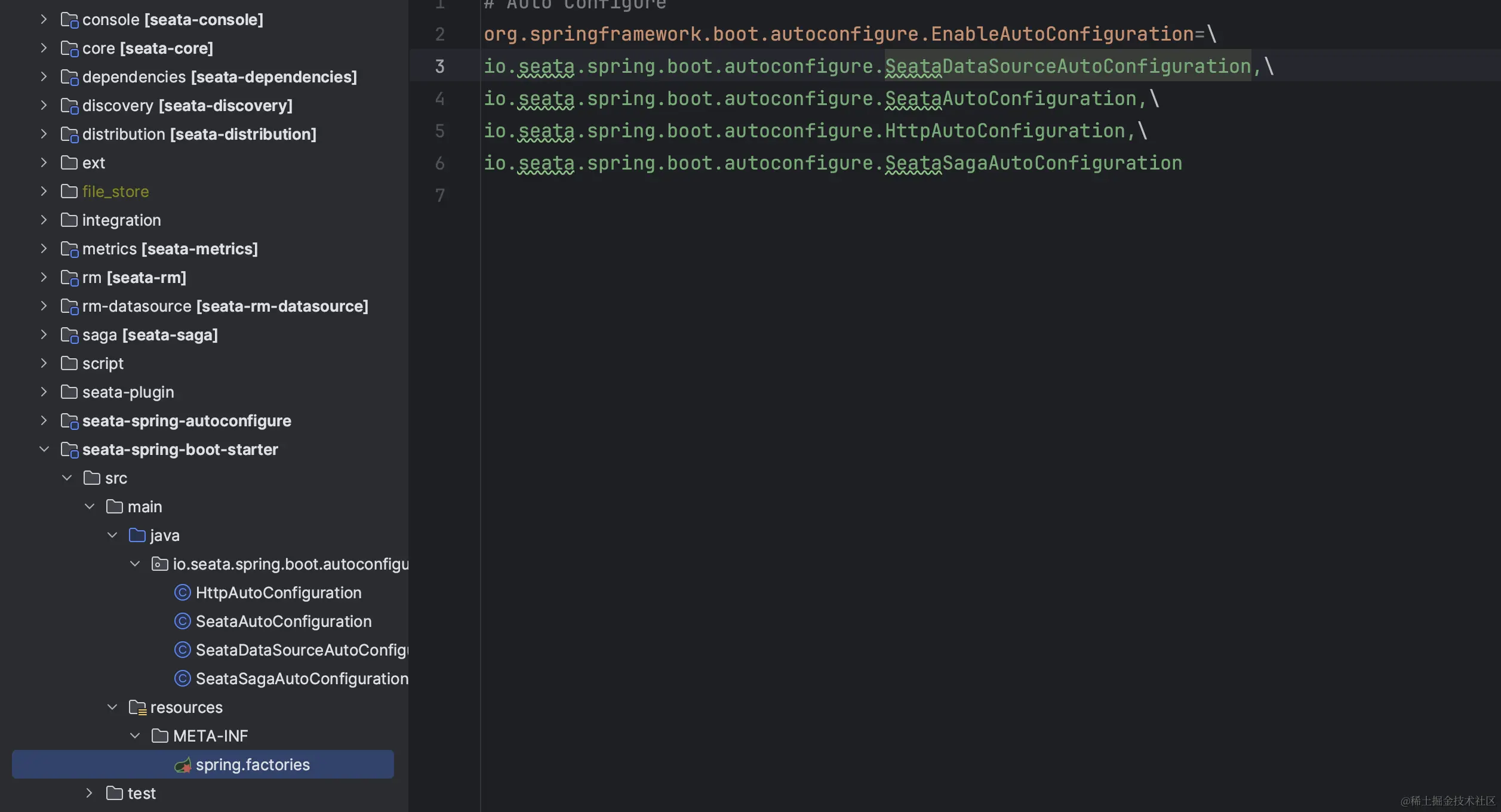Collapse the META-INF folder
1501x812 pixels.
click(135, 736)
